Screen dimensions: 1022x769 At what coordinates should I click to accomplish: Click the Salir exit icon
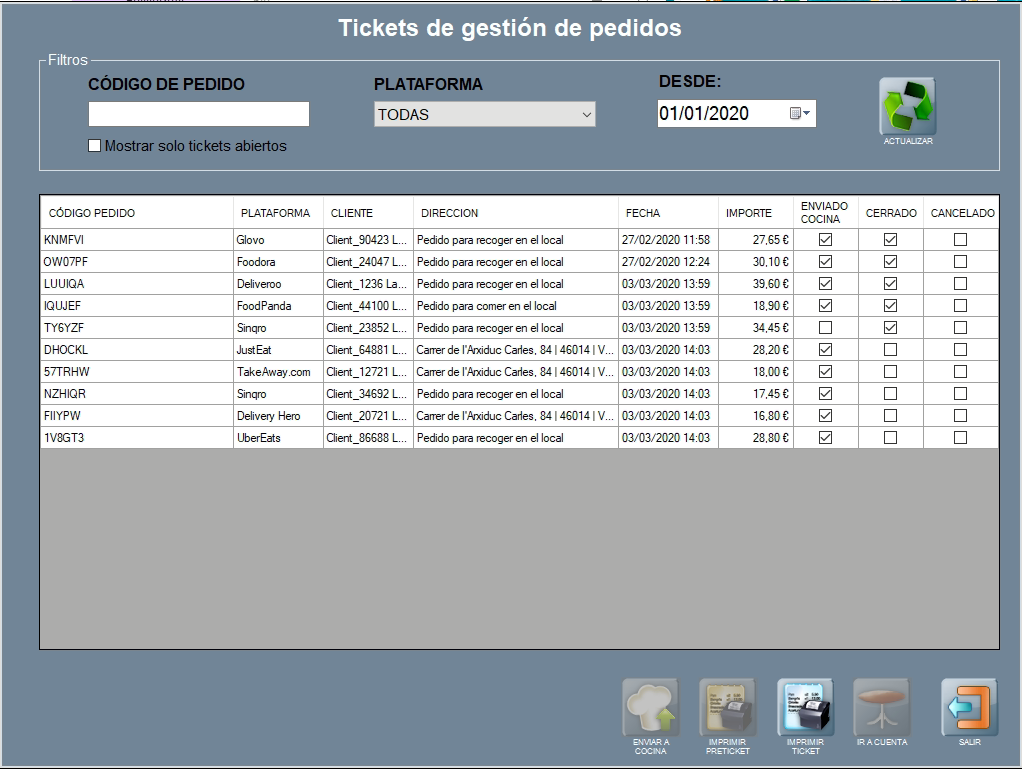[969, 707]
